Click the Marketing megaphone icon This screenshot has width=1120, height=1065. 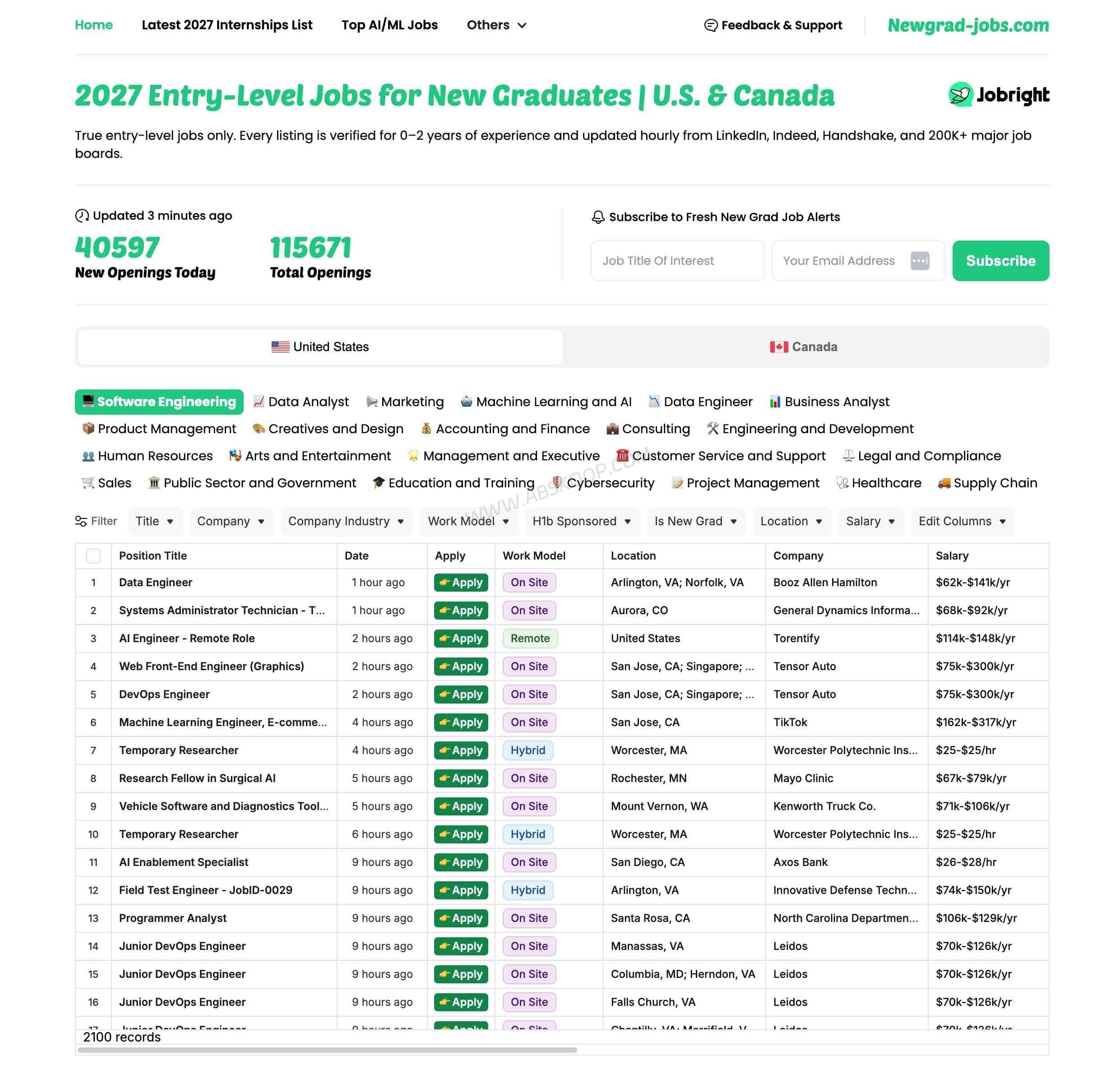coord(372,401)
